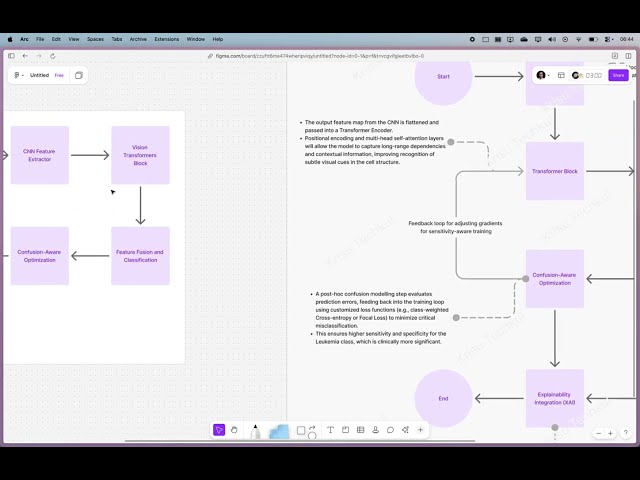Toggle the pages panel icon beside Free
This screenshot has height=480, width=640.
(79, 75)
